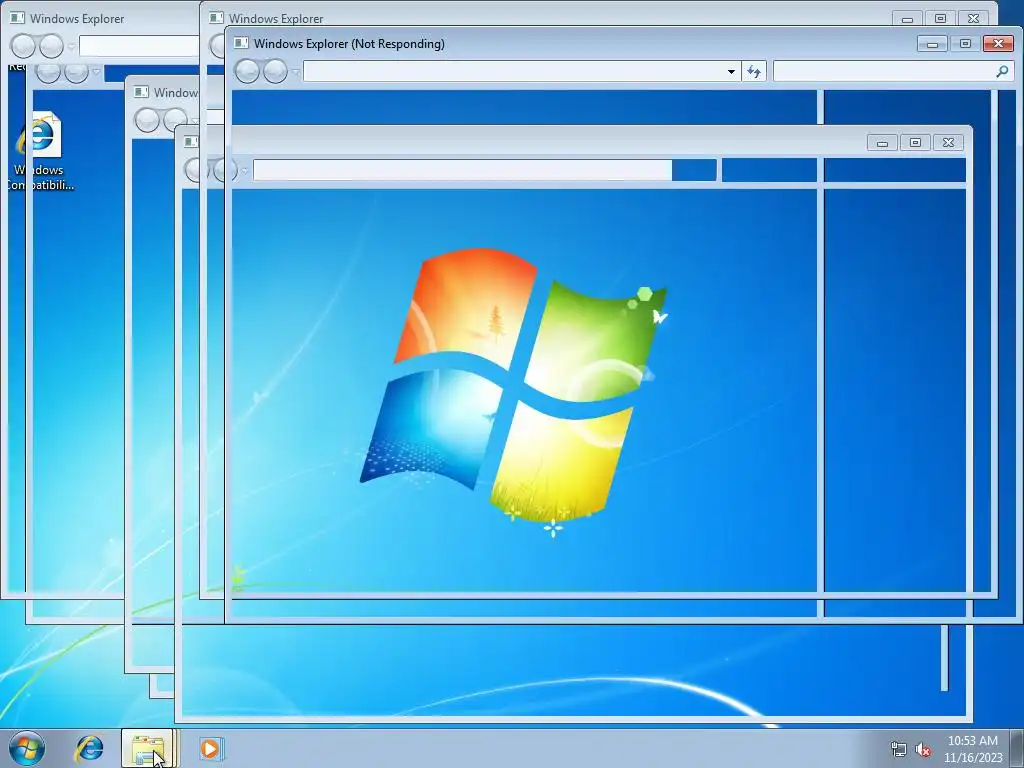Click the muted volume tray icon
The width and height of the screenshot is (1024, 768).
(923, 749)
